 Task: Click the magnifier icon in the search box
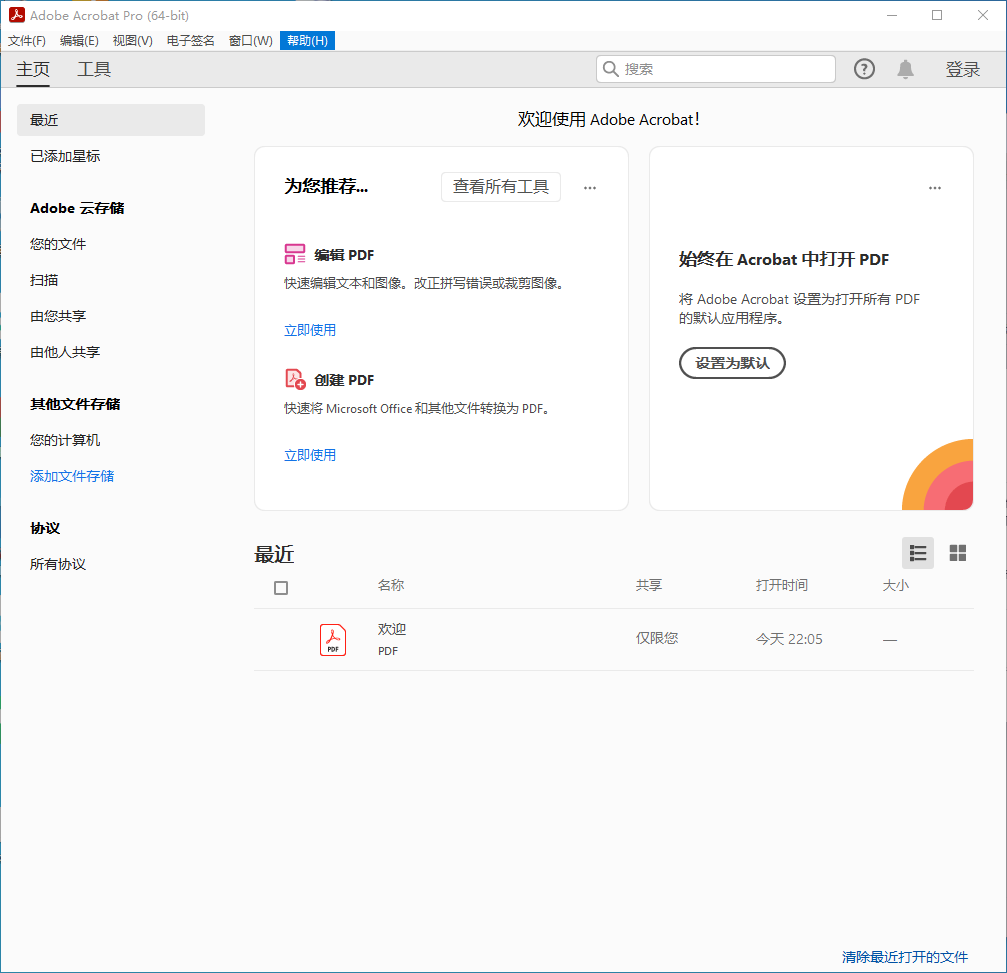tap(610, 69)
